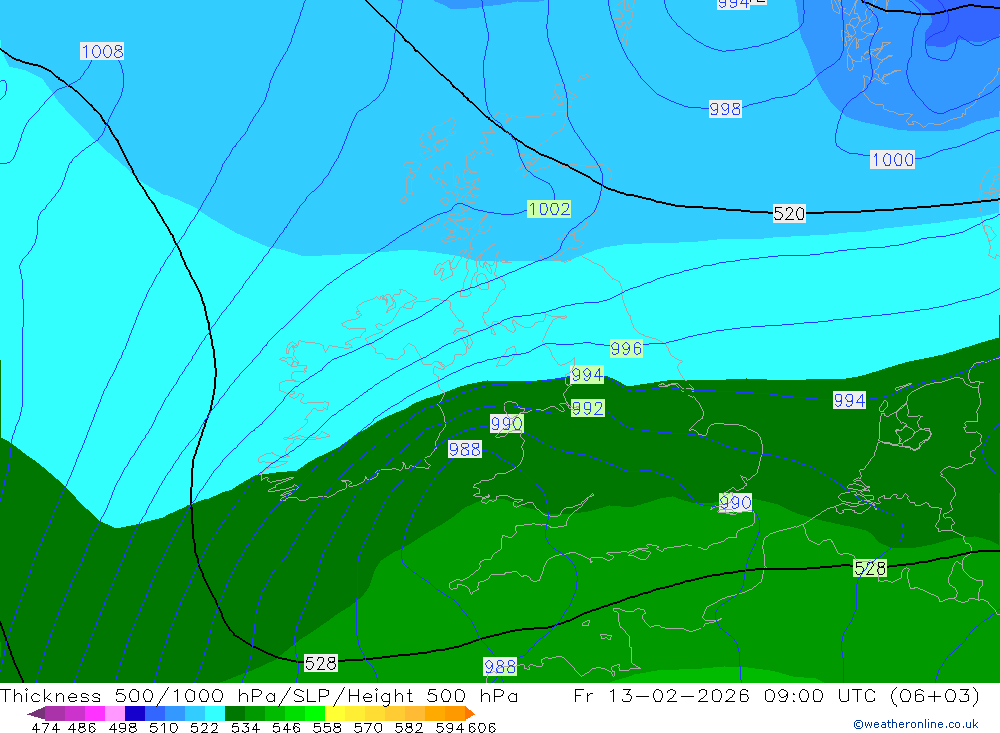This screenshot has height=733, width=1000.
Task: Click the 522 legend value
Action: tap(205, 728)
